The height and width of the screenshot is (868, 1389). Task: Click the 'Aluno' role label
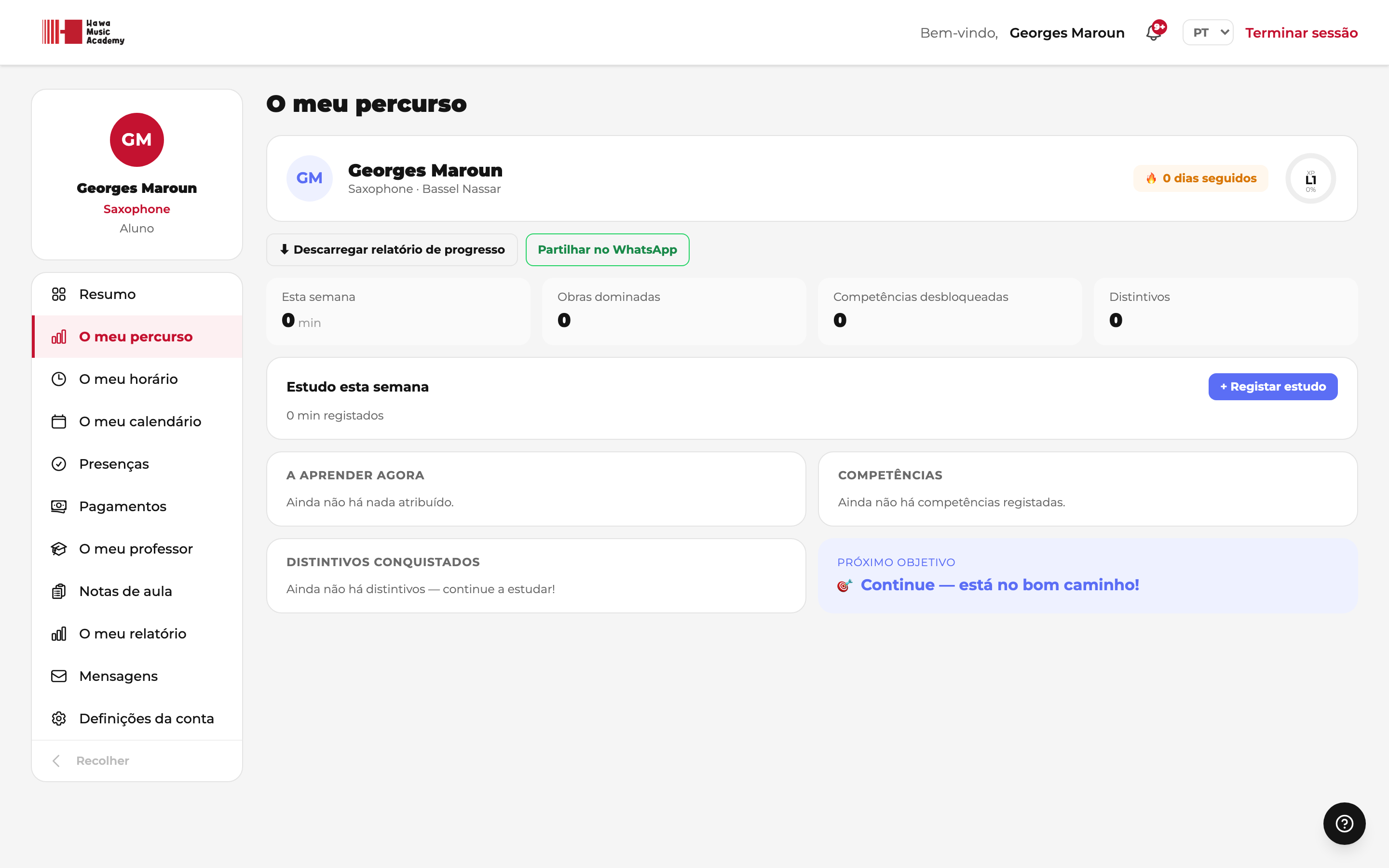136,229
